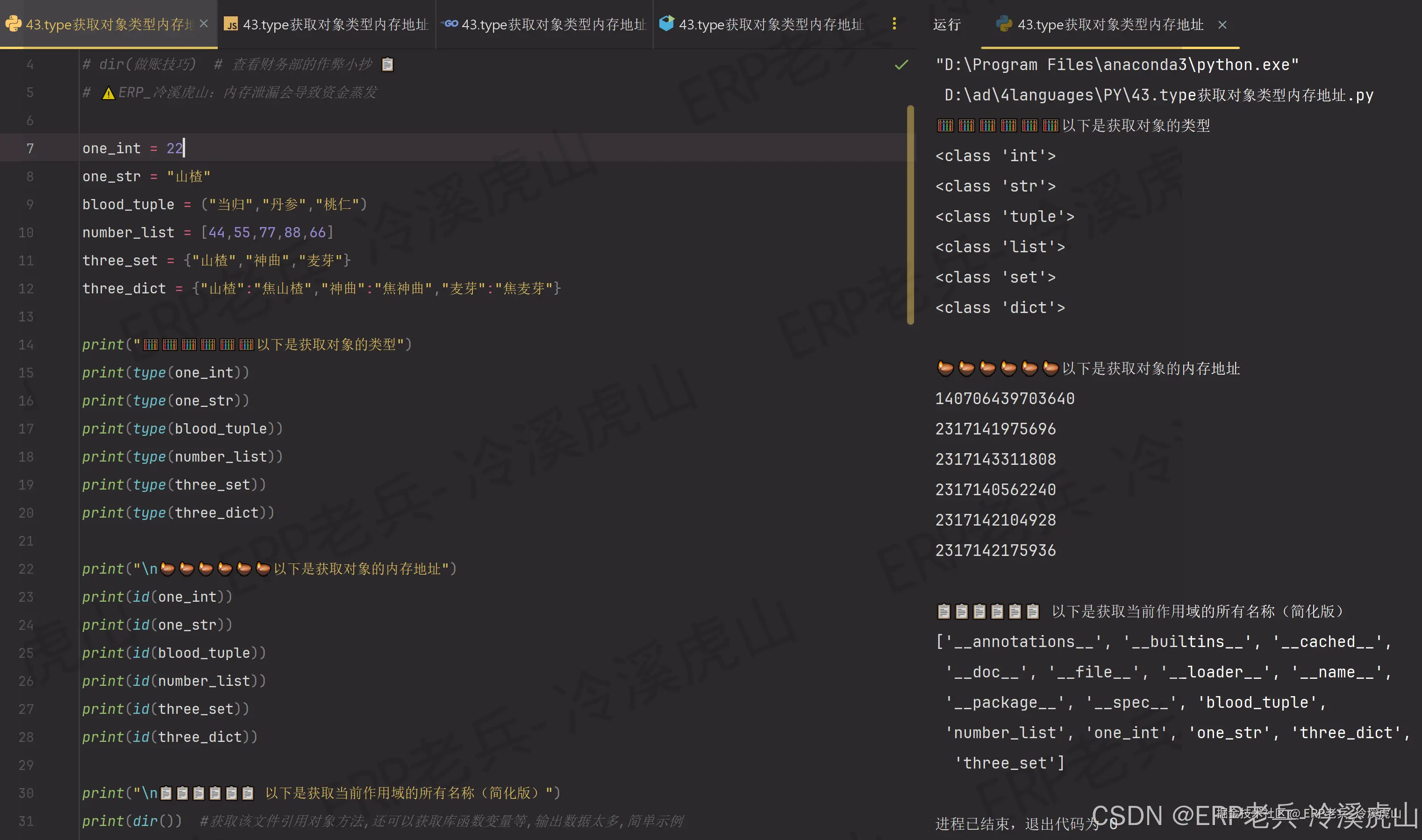Click the python.exe path in output
The image size is (1422, 840).
pos(1116,65)
